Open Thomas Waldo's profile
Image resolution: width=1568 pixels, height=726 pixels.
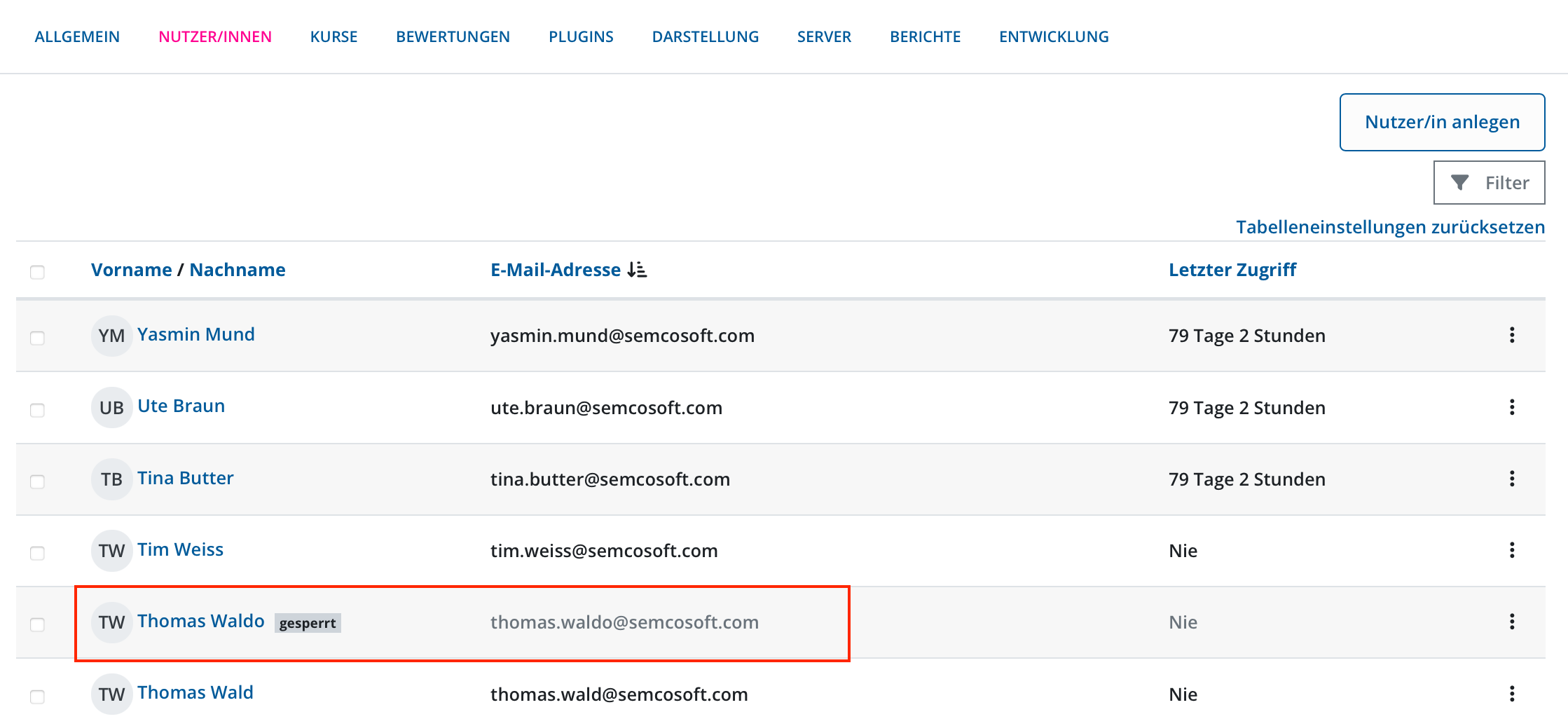tap(201, 621)
